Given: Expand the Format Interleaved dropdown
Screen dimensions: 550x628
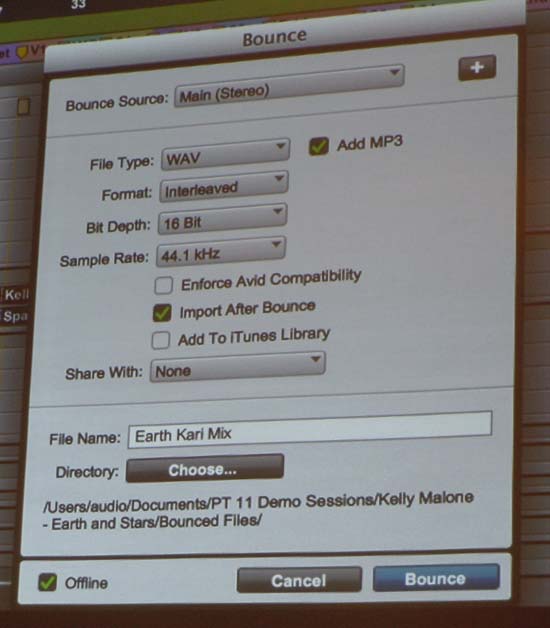Looking at the screenshot, I should (x=224, y=187).
